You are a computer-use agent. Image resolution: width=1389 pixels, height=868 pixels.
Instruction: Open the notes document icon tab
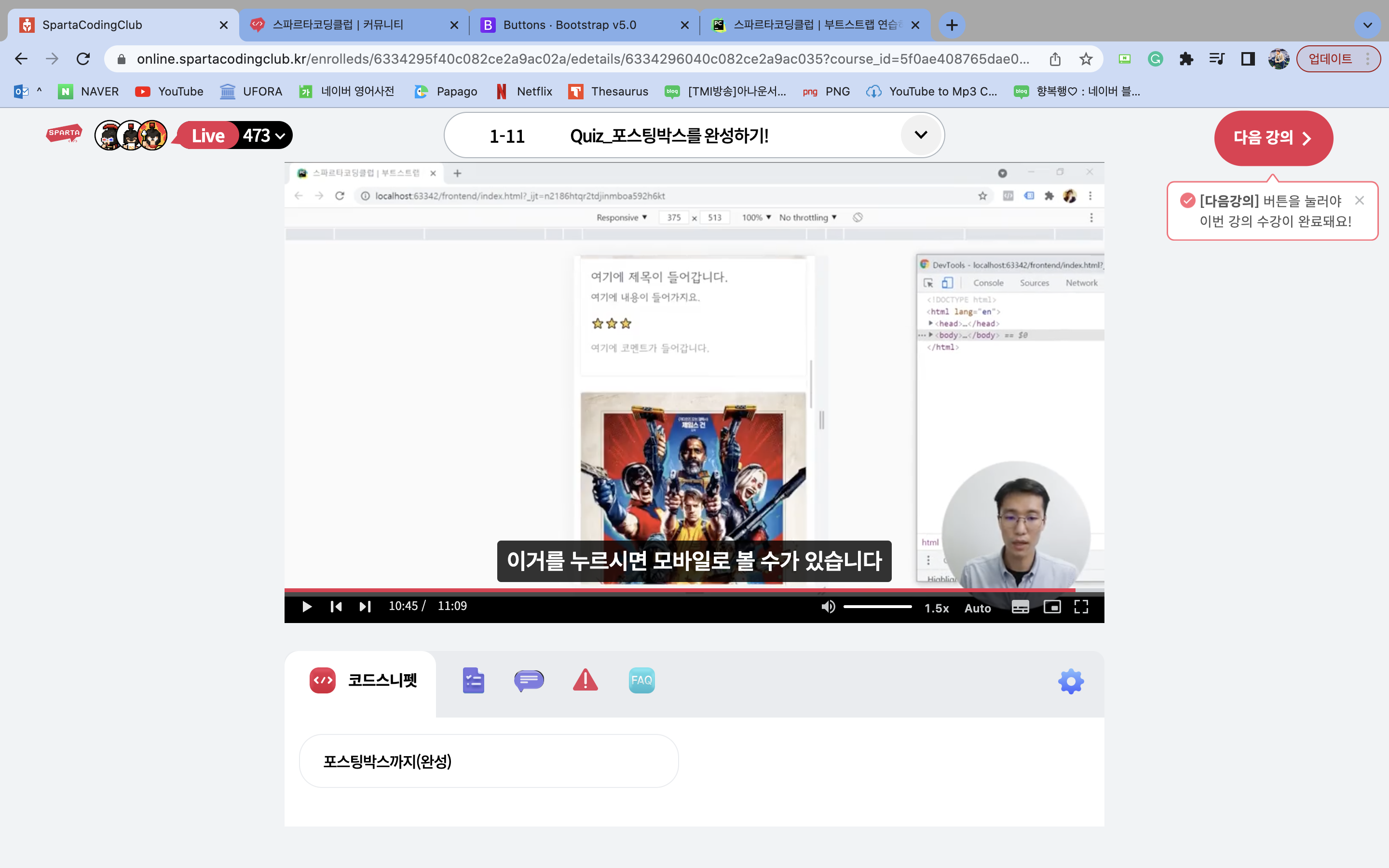point(473,680)
